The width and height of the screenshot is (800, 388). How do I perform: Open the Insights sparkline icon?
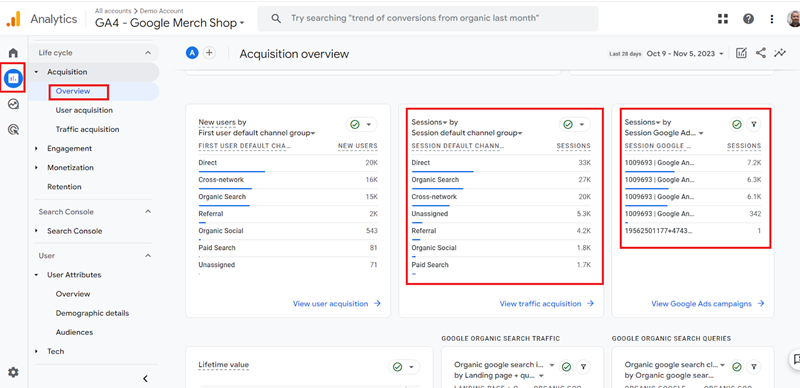point(780,53)
